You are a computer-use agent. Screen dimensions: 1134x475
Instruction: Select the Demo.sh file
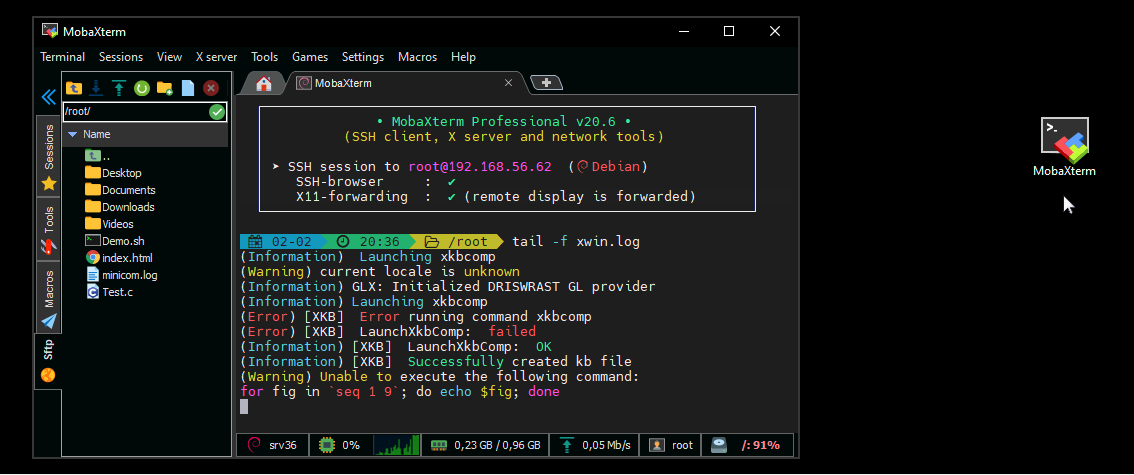122,241
